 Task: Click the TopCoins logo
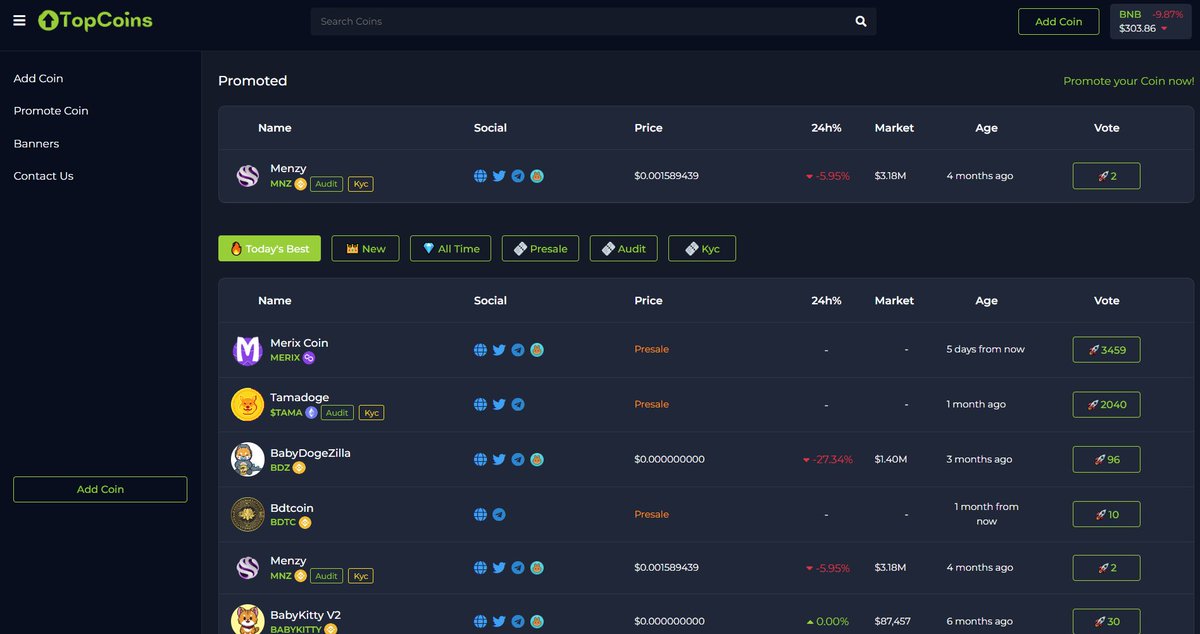coord(95,20)
